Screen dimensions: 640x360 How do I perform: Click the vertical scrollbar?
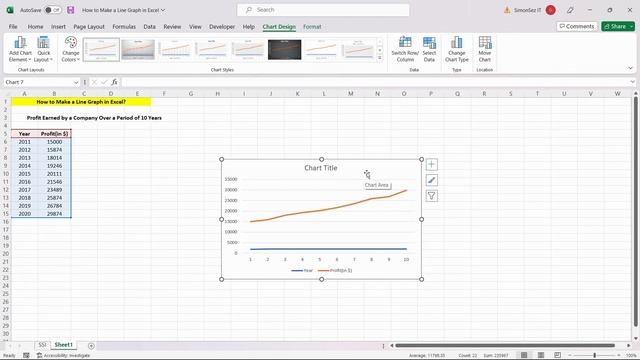click(636, 211)
